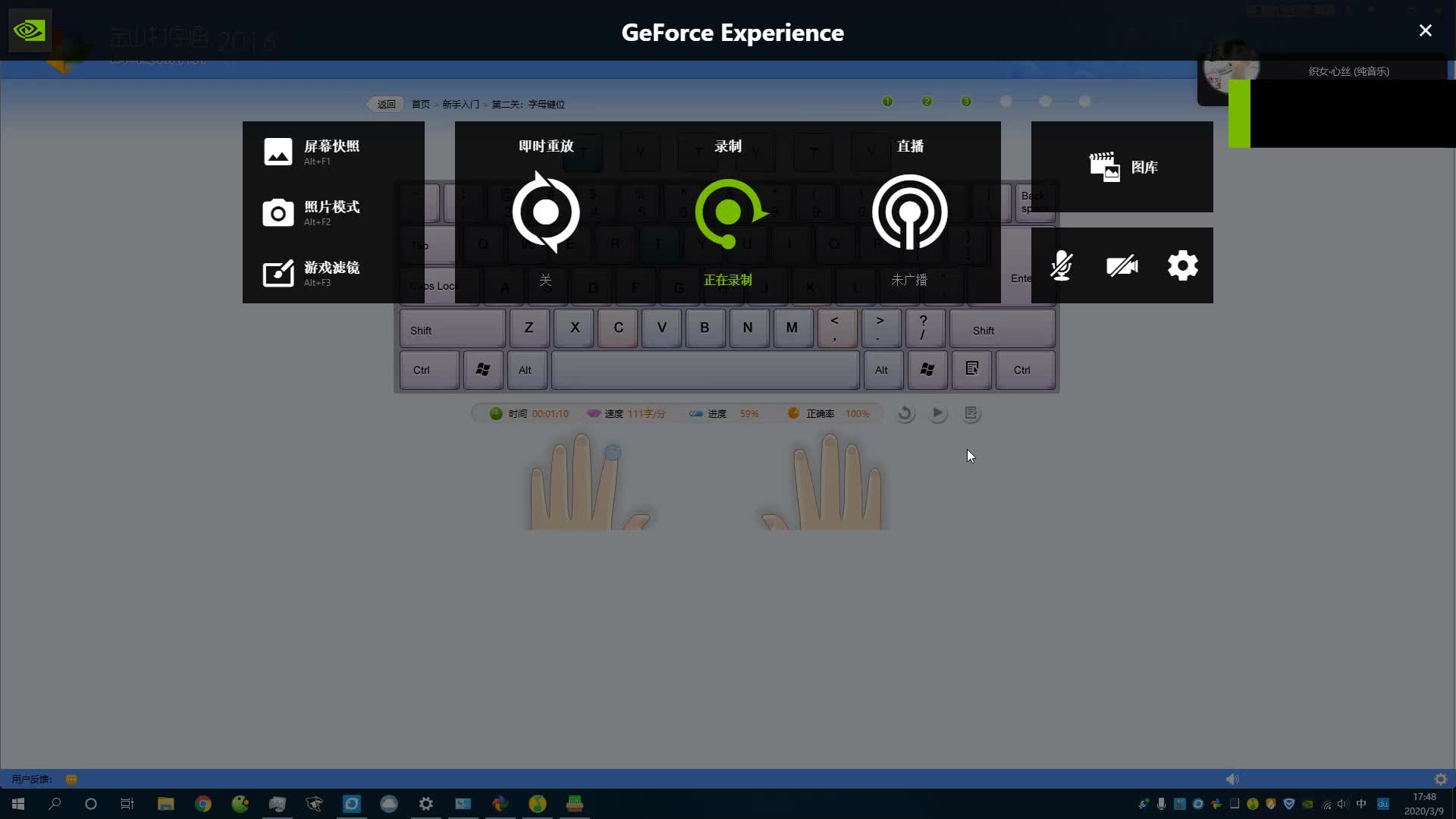Click the 直播 broadcast icon
Screen dimensions: 1456x819
[x=910, y=212]
